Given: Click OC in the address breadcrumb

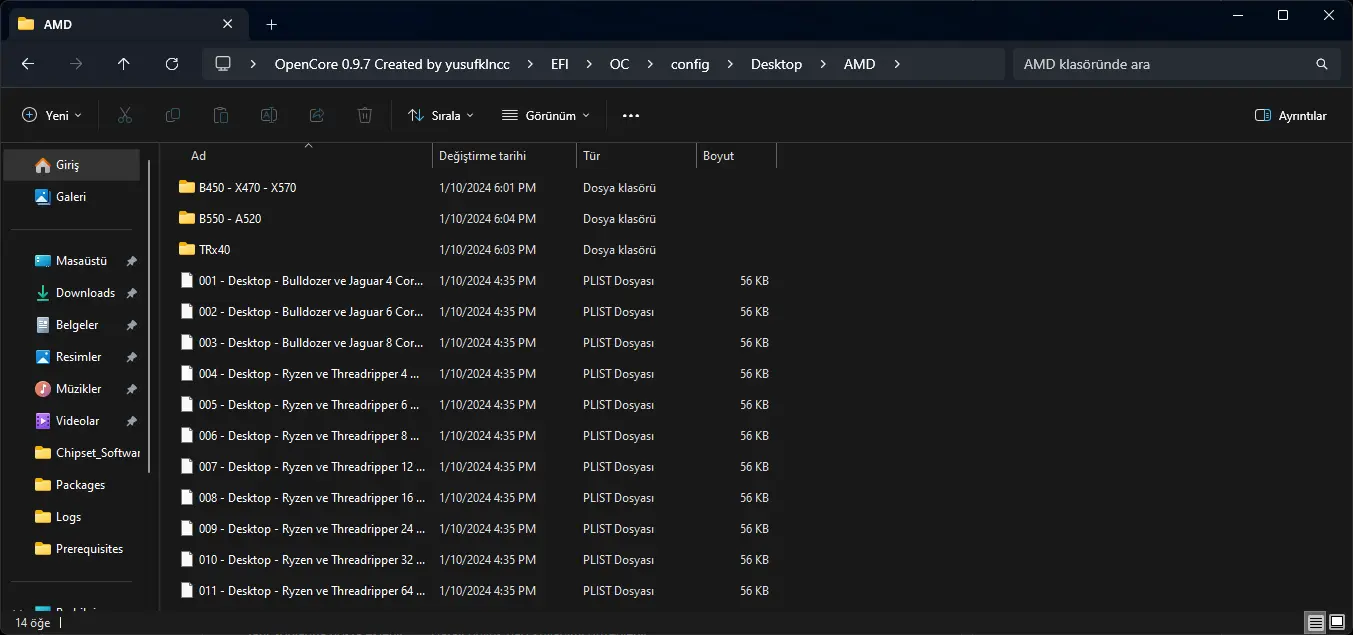Looking at the screenshot, I should (x=620, y=64).
